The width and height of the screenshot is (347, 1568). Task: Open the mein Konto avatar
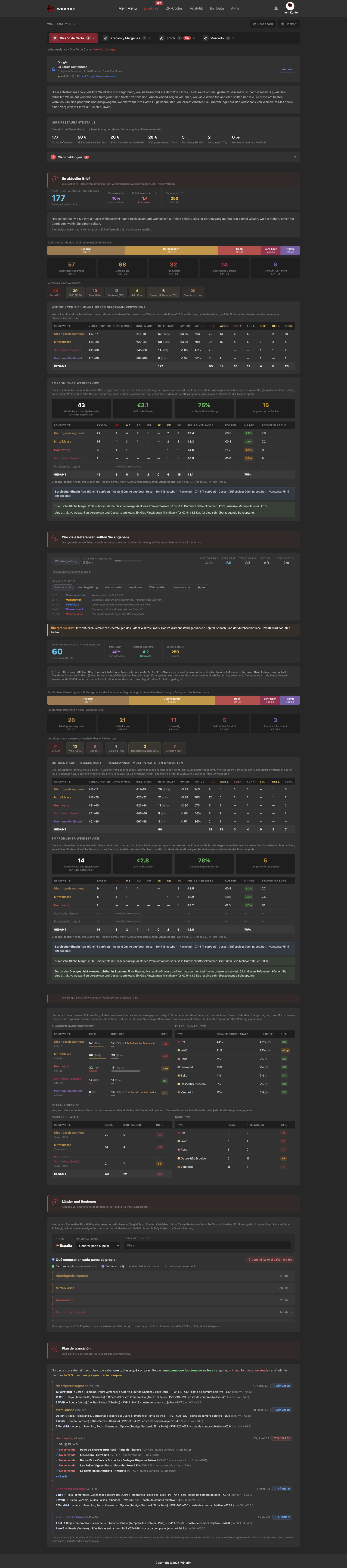point(290,6)
